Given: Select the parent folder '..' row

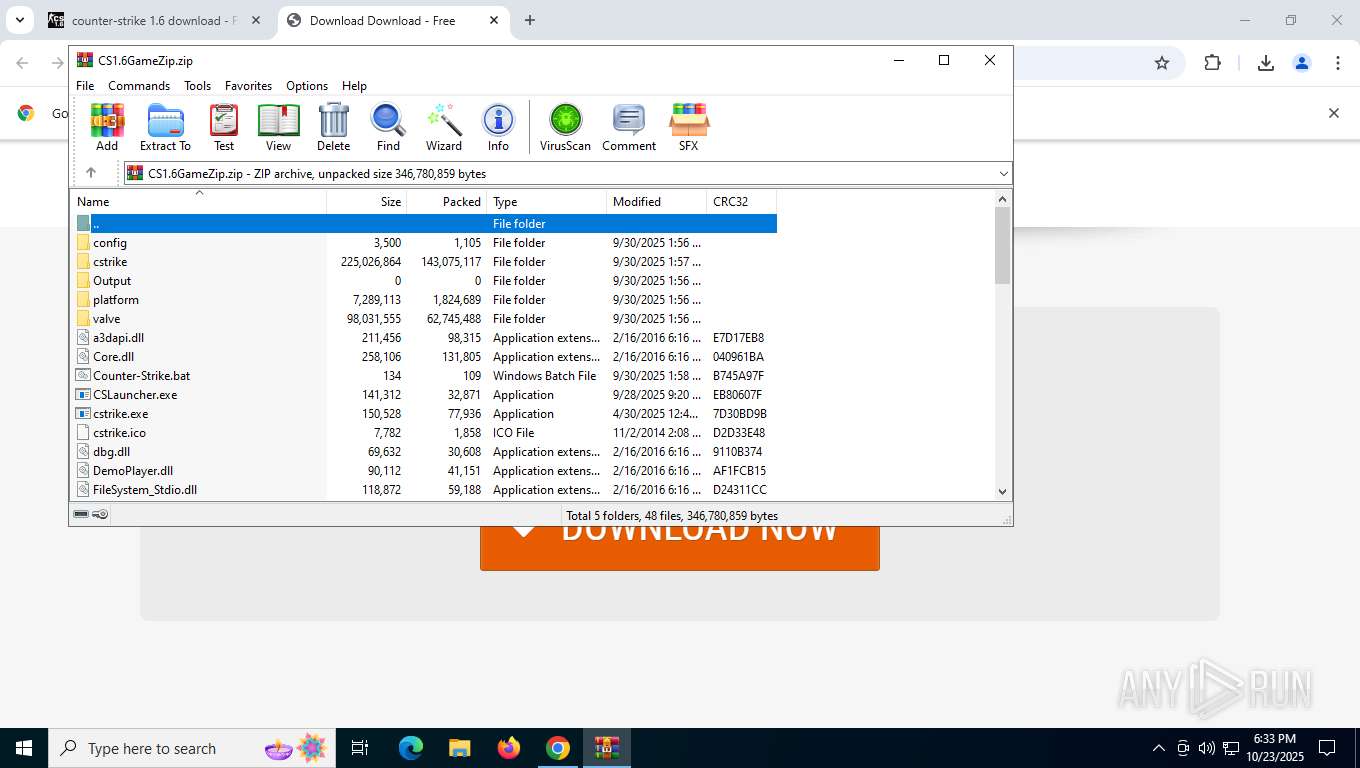Looking at the screenshot, I should pyautogui.click(x=424, y=224).
